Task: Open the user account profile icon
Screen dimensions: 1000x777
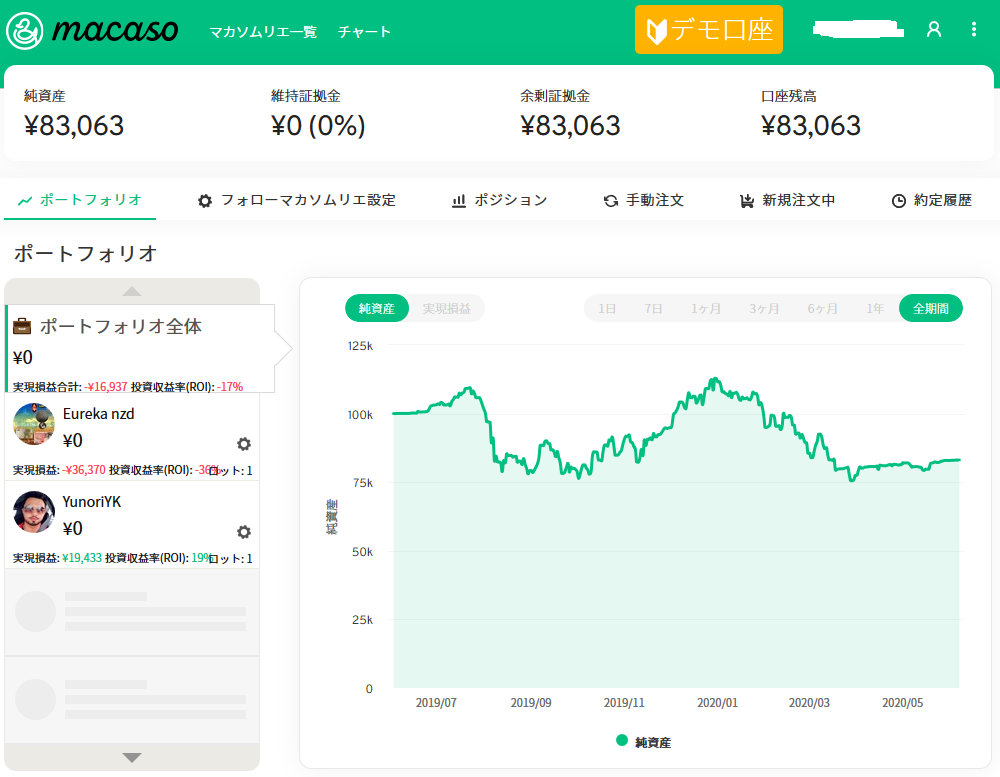Action: tap(934, 30)
